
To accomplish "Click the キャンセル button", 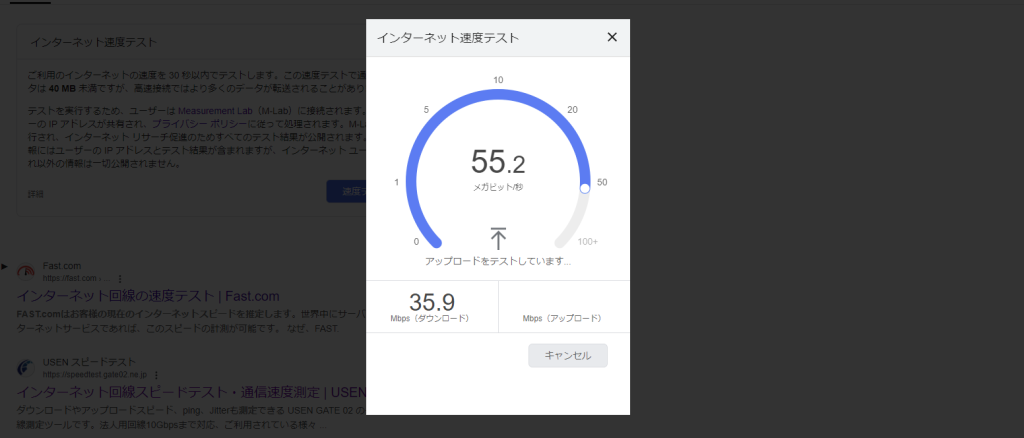I will pyautogui.click(x=568, y=356).
